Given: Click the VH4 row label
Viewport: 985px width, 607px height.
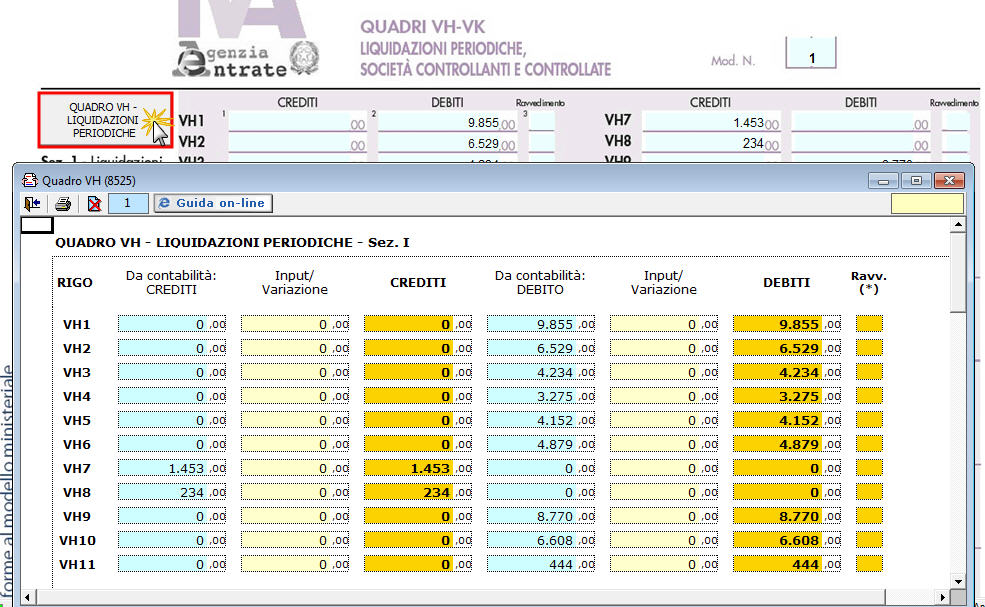Looking at the screenshot, I should tap(77, 396).
